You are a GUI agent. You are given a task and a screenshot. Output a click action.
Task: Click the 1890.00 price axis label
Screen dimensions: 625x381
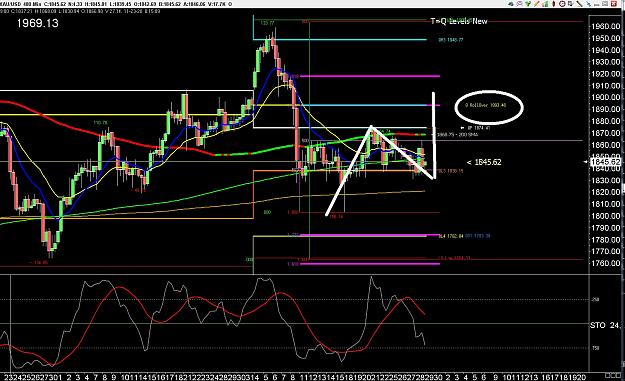(605, 109)
